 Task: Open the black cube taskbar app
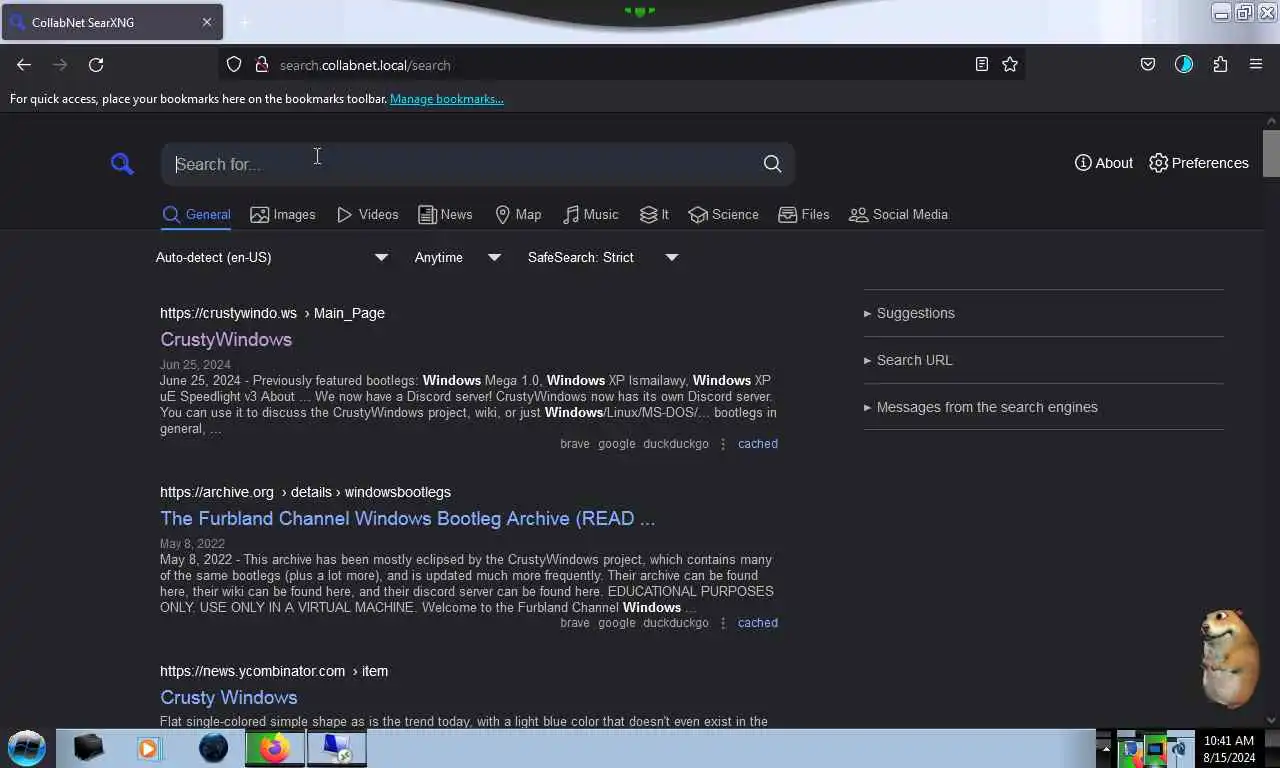point(88,748)
